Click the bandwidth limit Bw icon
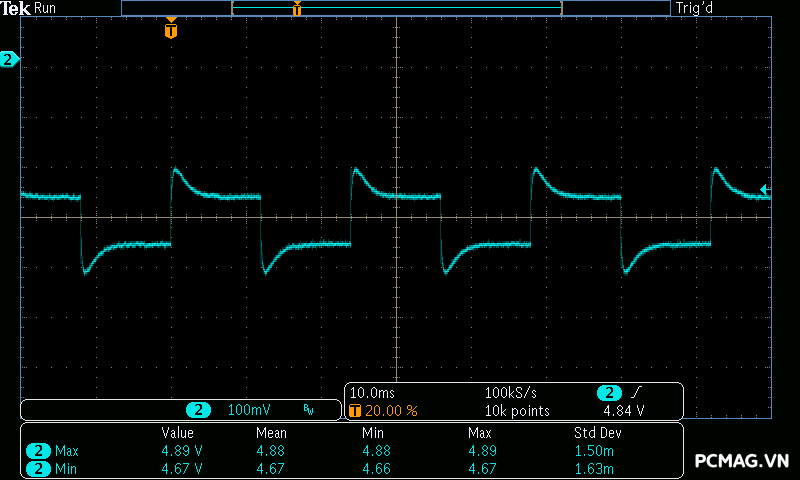Viewport: 800px width, 480px height. tap(308, 410)
